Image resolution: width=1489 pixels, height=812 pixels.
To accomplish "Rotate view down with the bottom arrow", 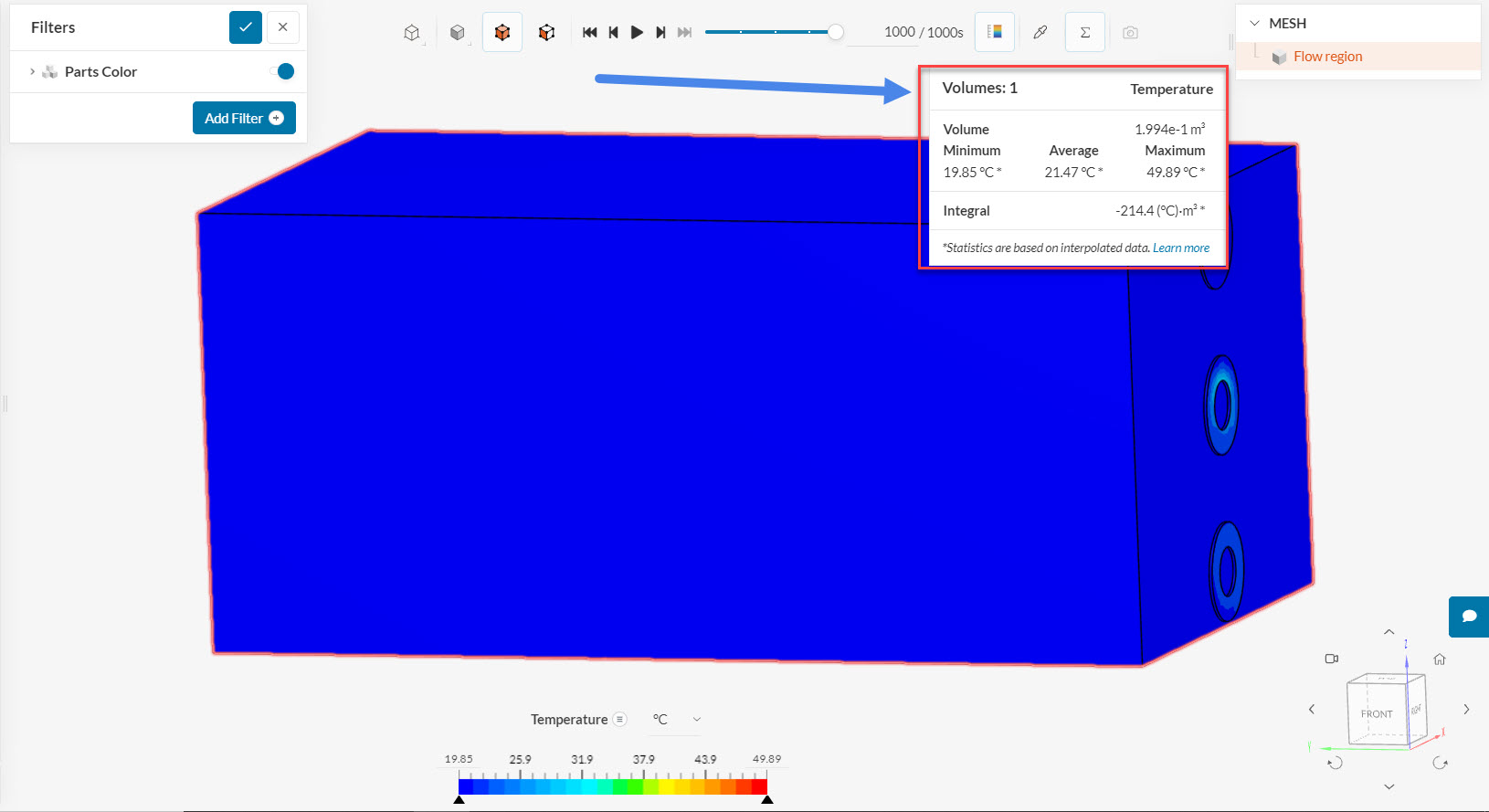I will coord(1389,786).
